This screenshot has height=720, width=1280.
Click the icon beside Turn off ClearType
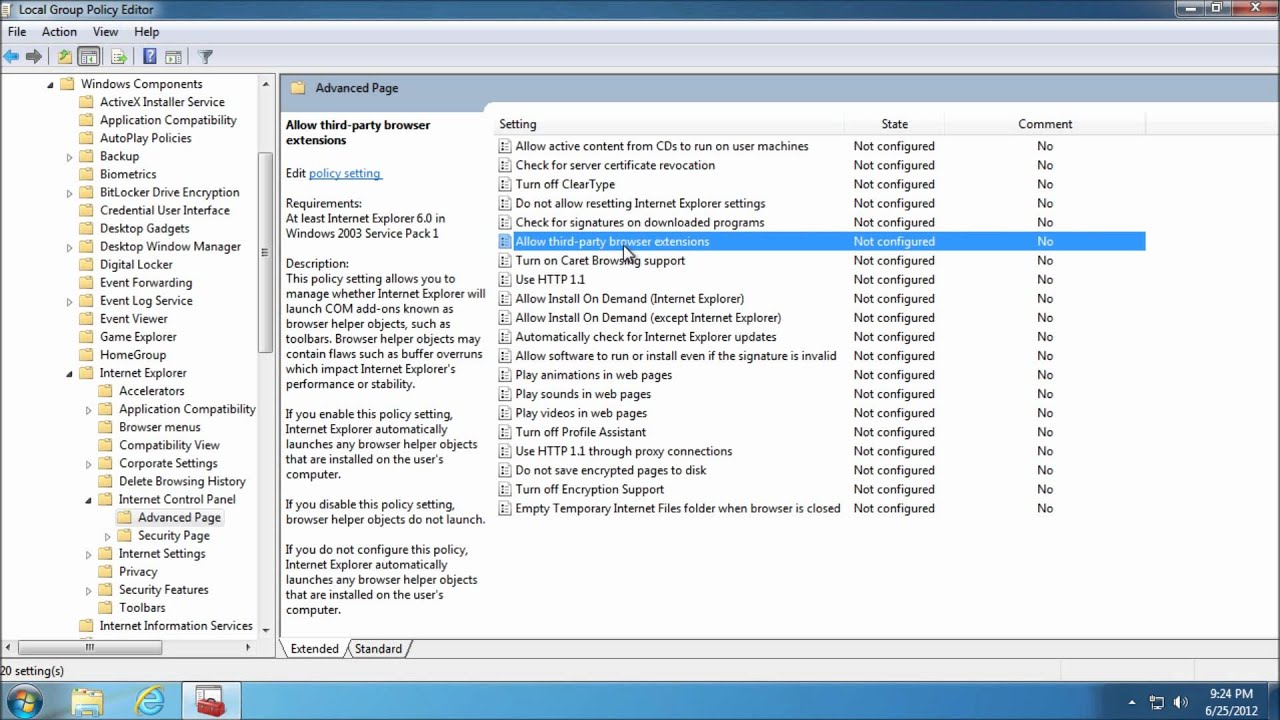click(505, 184)
